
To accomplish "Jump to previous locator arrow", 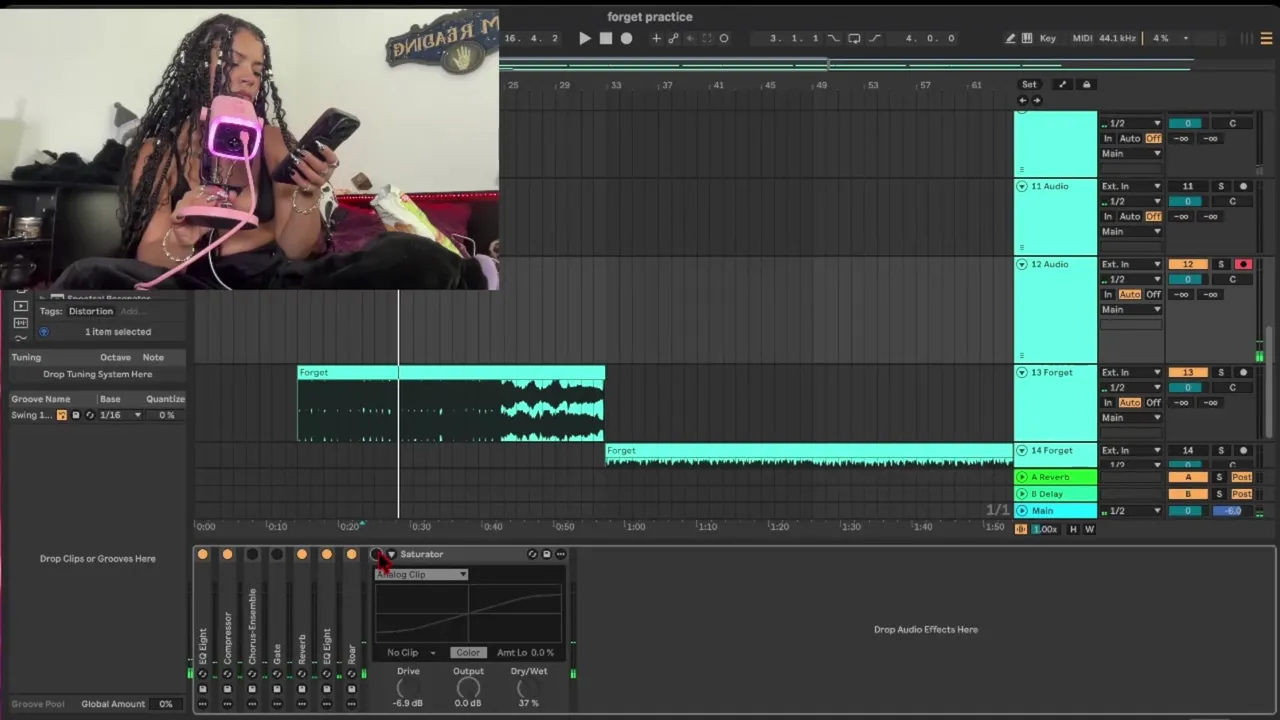I will [x=1023, y=100].
